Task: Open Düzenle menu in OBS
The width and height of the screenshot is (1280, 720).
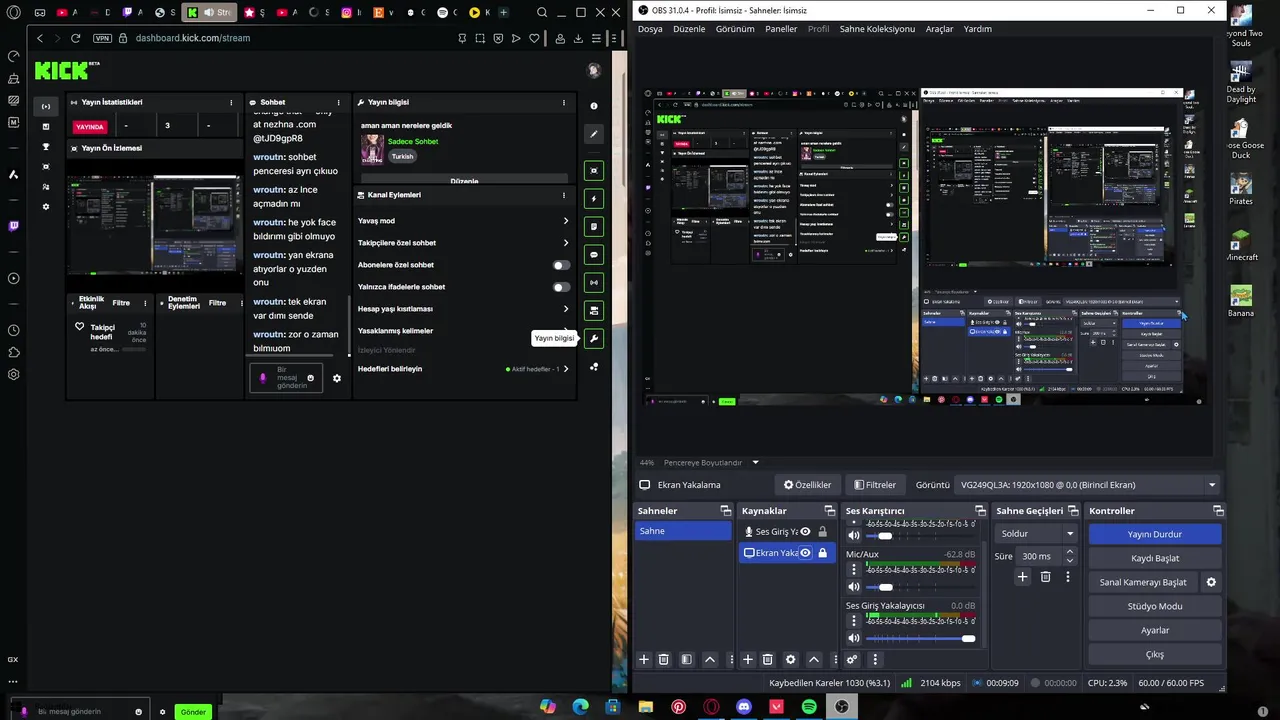Action: 689,29
